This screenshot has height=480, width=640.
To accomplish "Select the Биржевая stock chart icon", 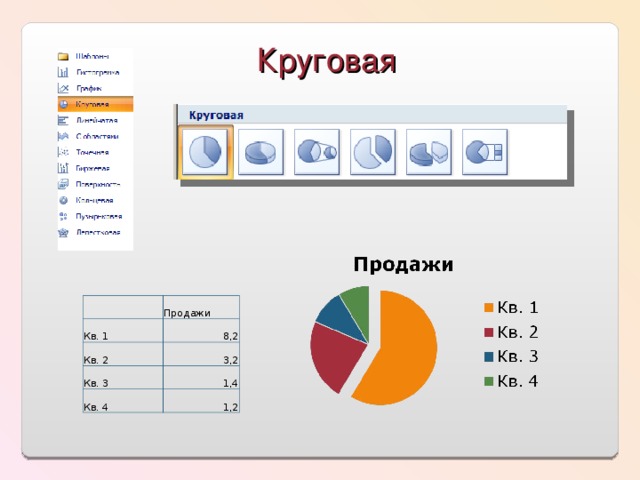I will click(x=63, y=168).
